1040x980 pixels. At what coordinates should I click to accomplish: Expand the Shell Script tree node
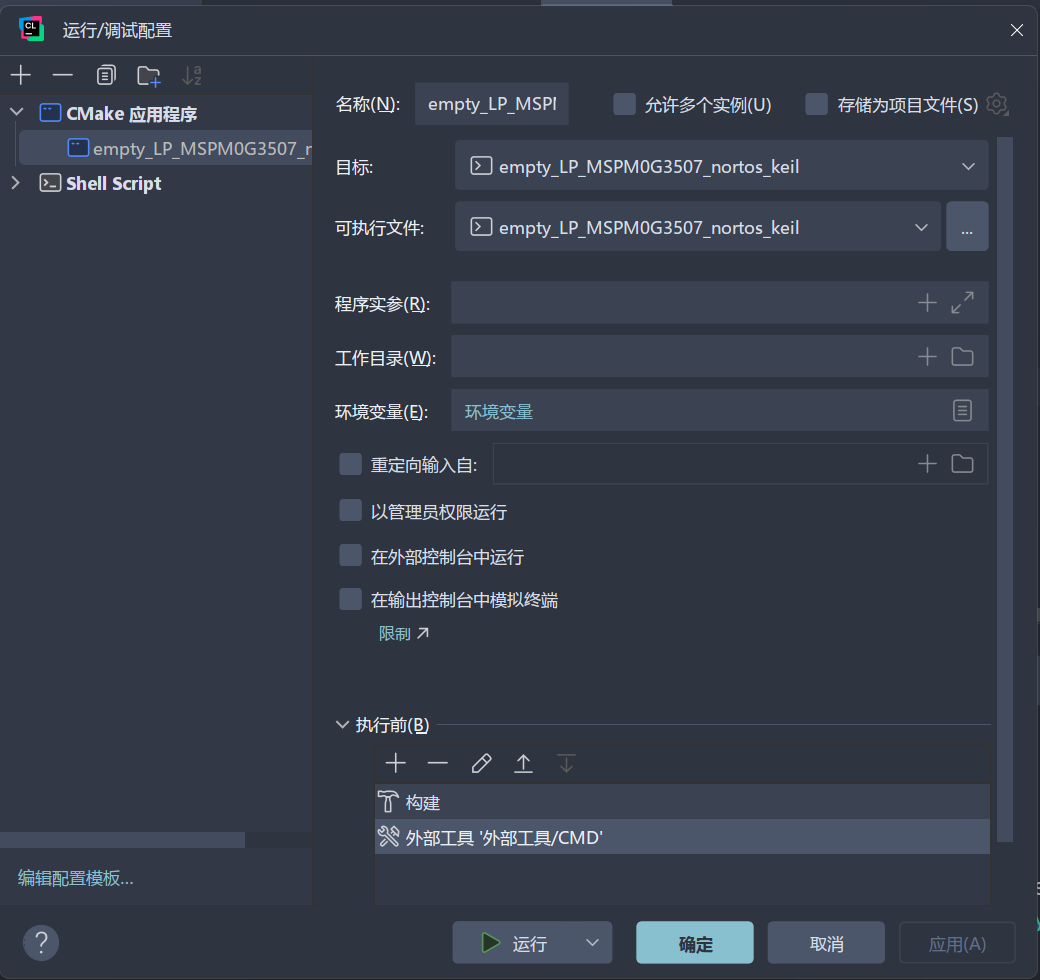[x=16, y=182]
